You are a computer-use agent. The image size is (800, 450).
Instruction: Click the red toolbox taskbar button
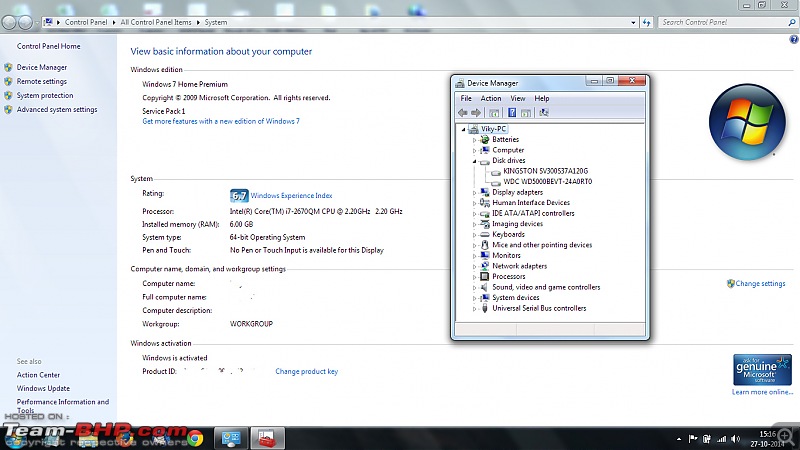point(267,438)
